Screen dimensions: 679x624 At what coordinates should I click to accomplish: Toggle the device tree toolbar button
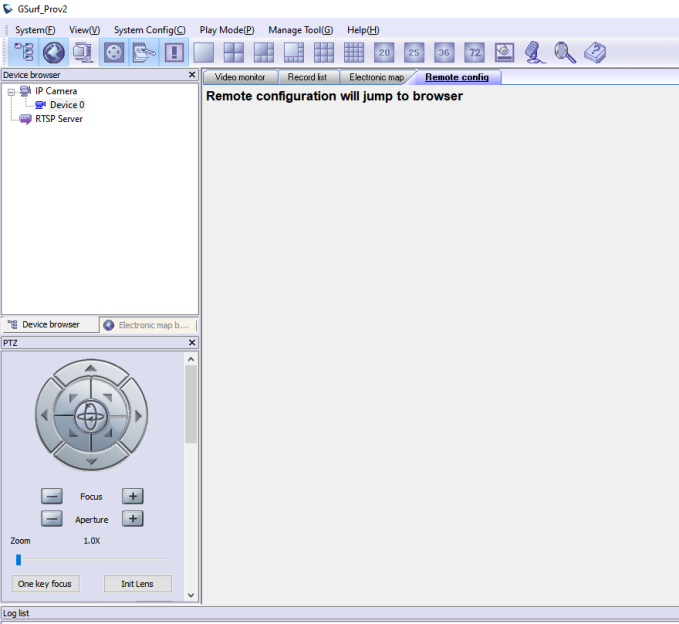tap(24, 52)
